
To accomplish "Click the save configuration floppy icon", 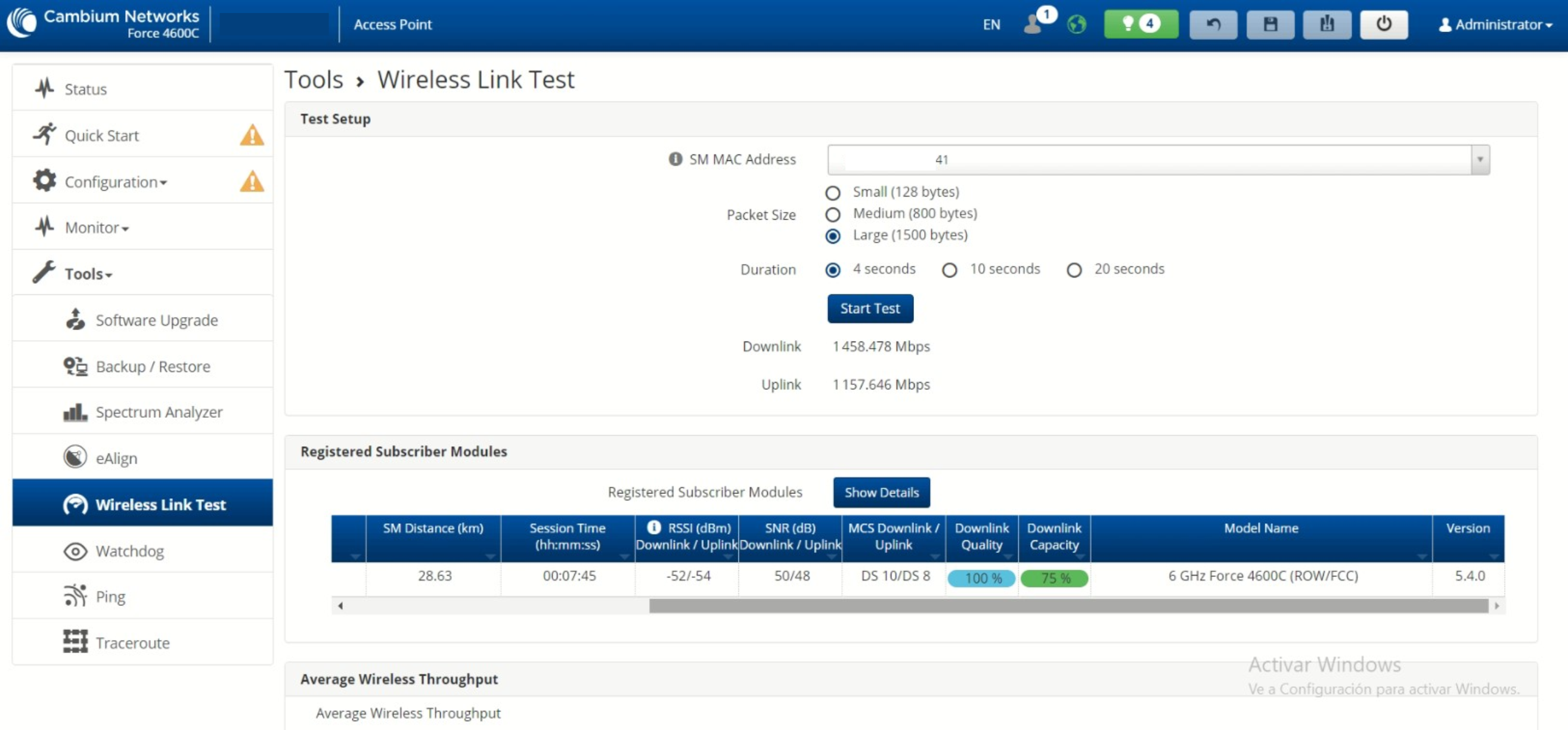I will [1270, 24].
